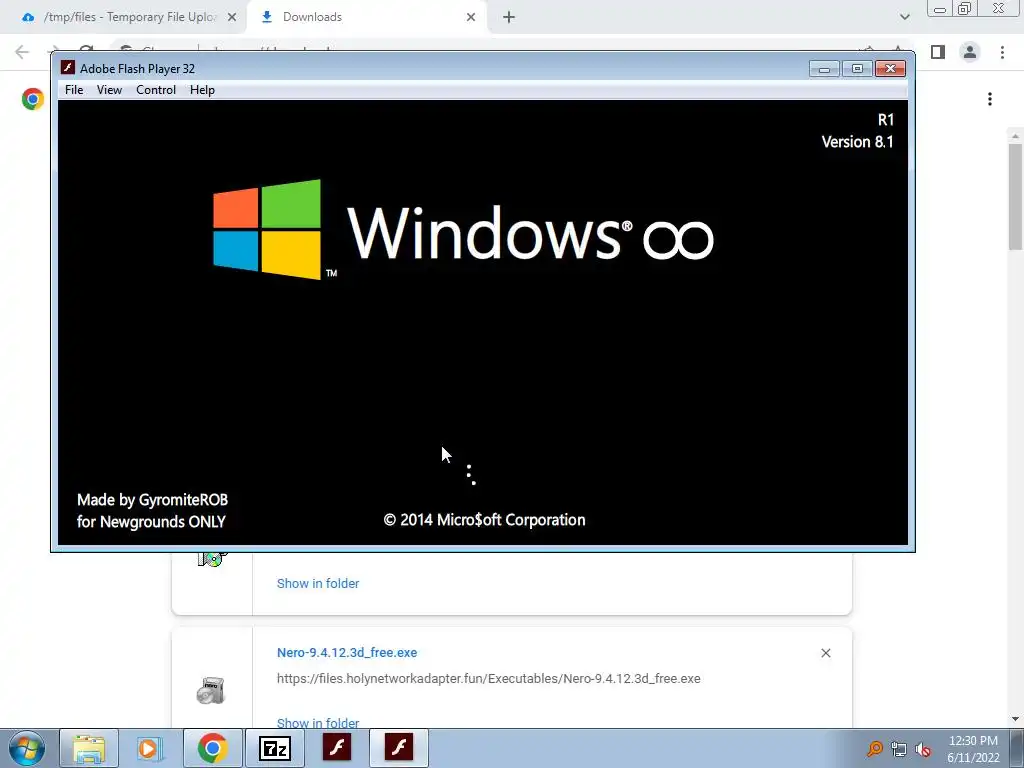Click the Nero installer file icon
Viewport: 1024px width, 768px height.
pos(210,690)
